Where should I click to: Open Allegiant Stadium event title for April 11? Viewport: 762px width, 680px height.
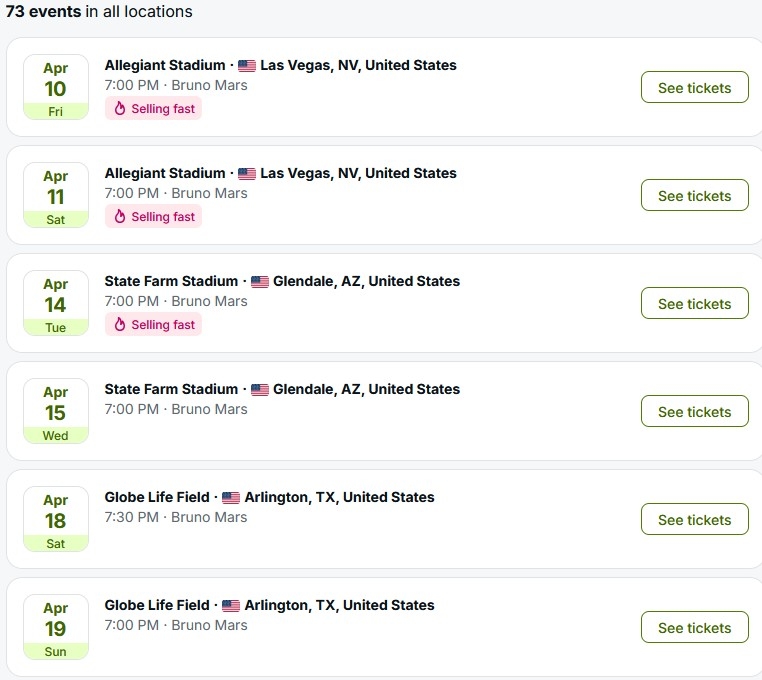165,173
